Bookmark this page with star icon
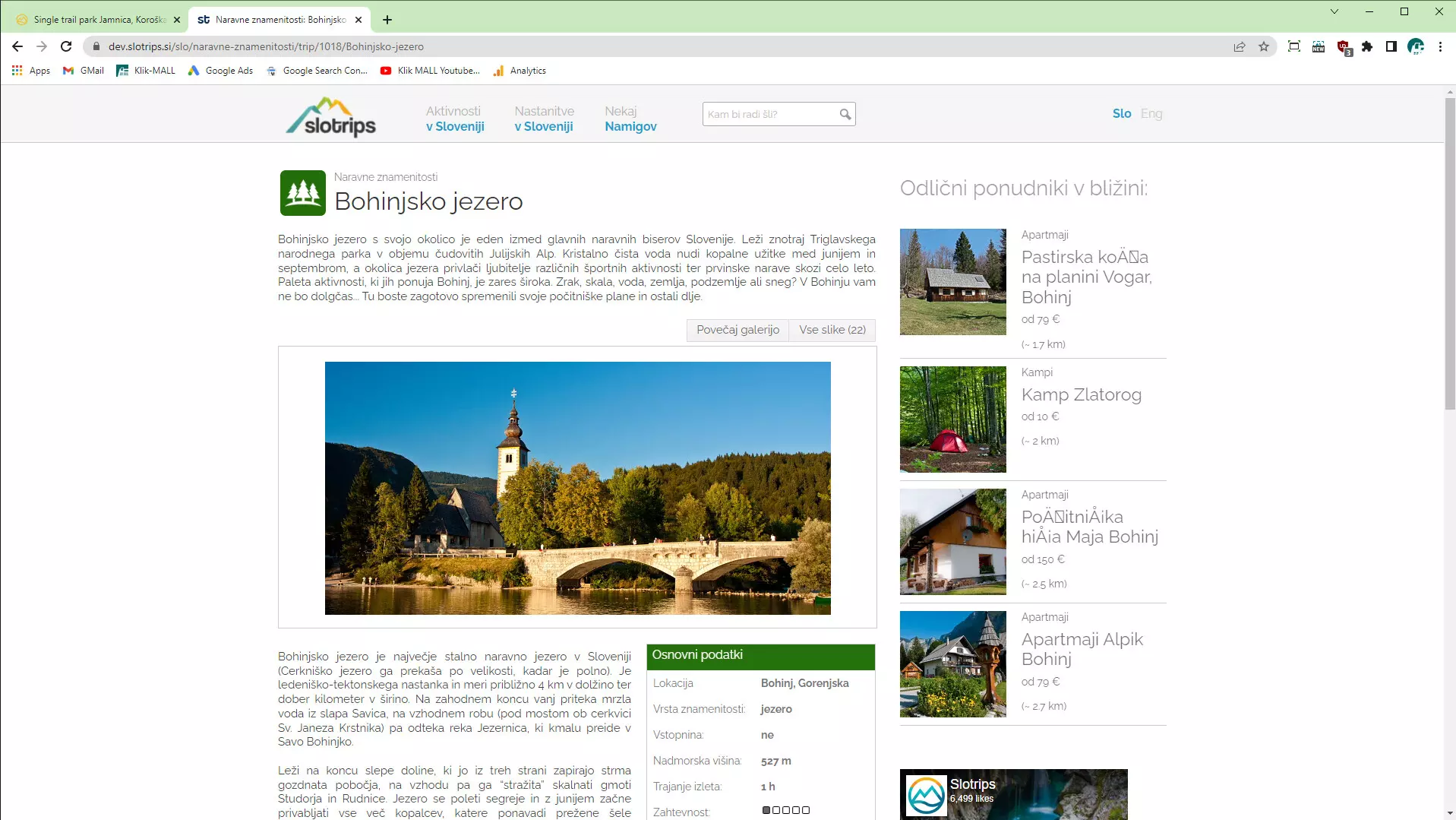Image resolution: width=1456 pixels, height=820 pixels. [1264, 46]
